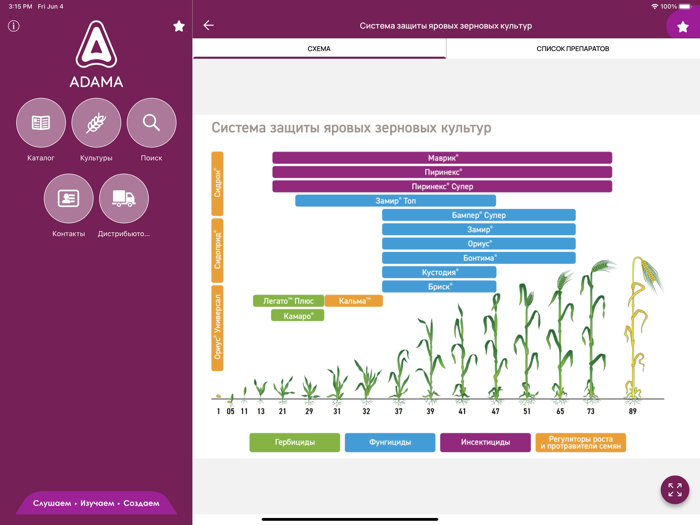This screenshot has height=525, width=700.
Task: Go back using the arrow icon
Action: 208,25
